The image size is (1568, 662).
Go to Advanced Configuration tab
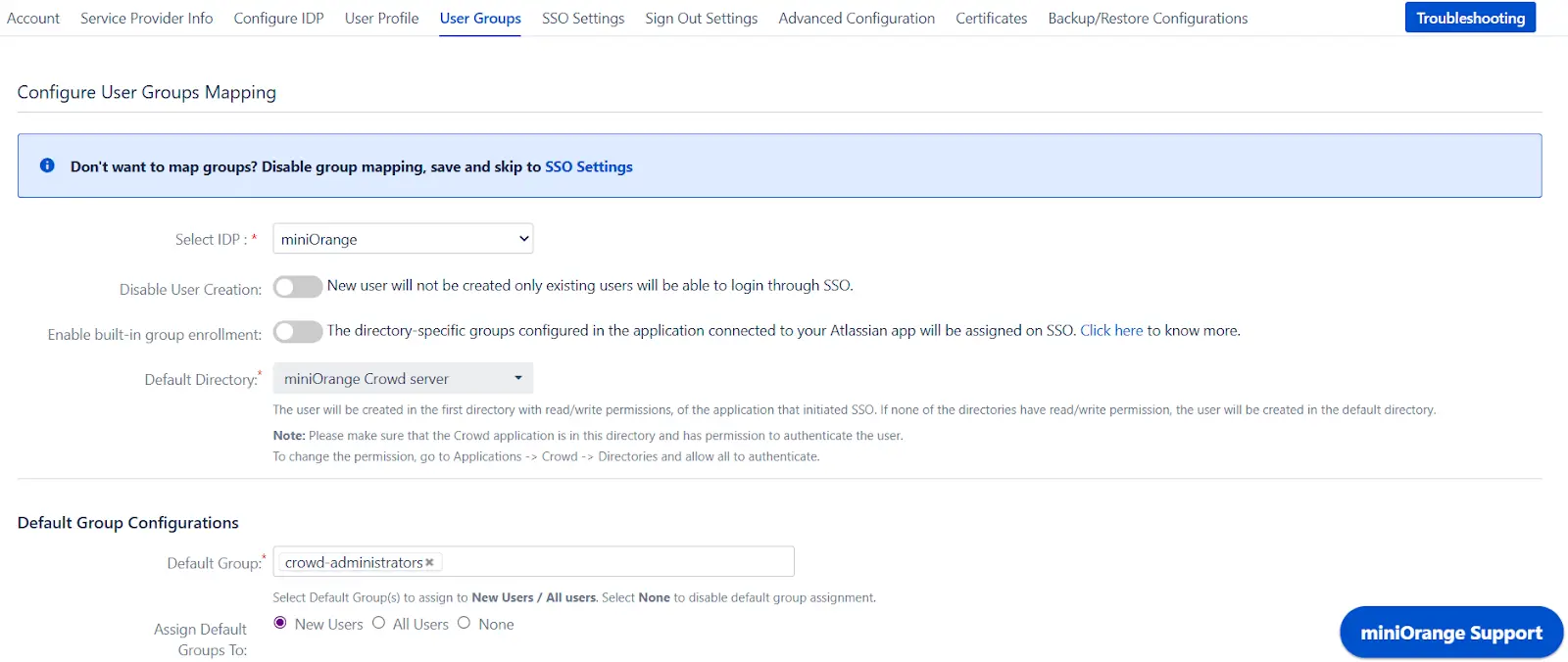(x=857, y=19)
